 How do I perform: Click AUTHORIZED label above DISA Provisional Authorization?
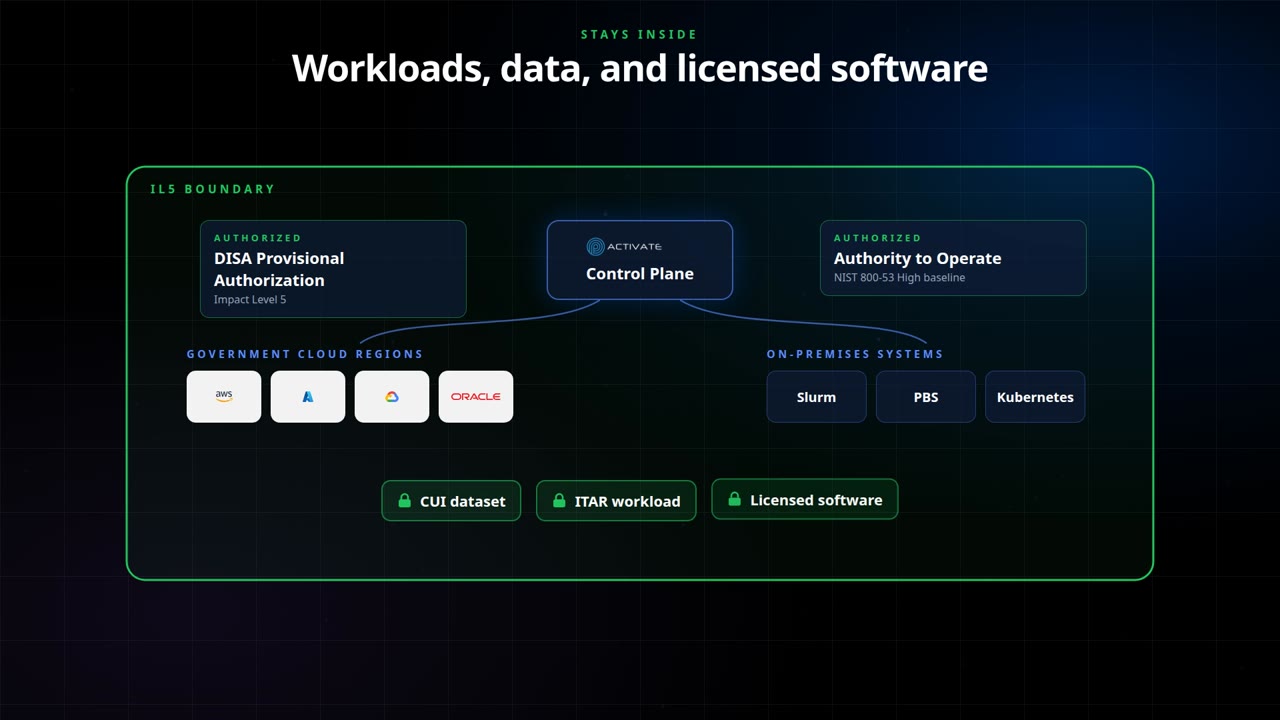point(257,238)
